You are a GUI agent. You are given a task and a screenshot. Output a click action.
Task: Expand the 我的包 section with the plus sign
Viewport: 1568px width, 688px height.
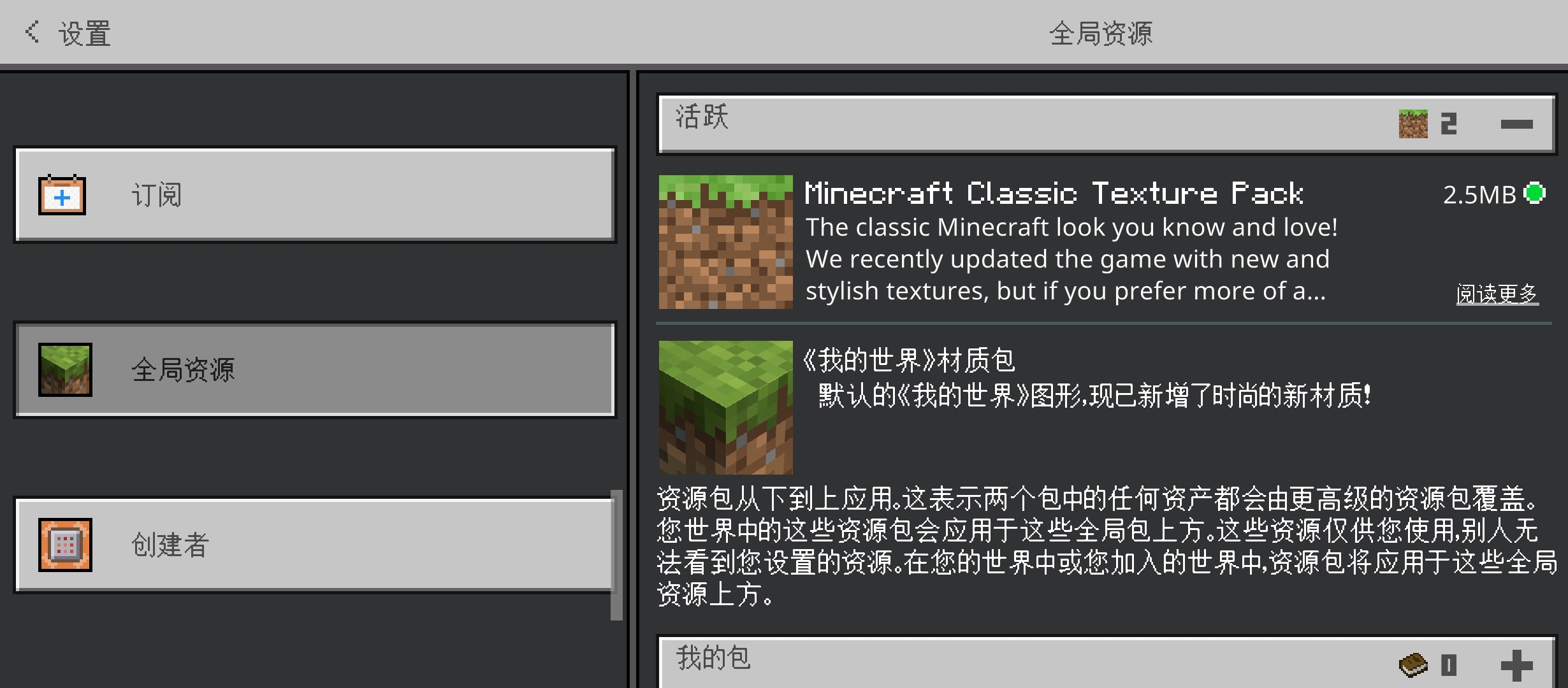point(1516,666)
